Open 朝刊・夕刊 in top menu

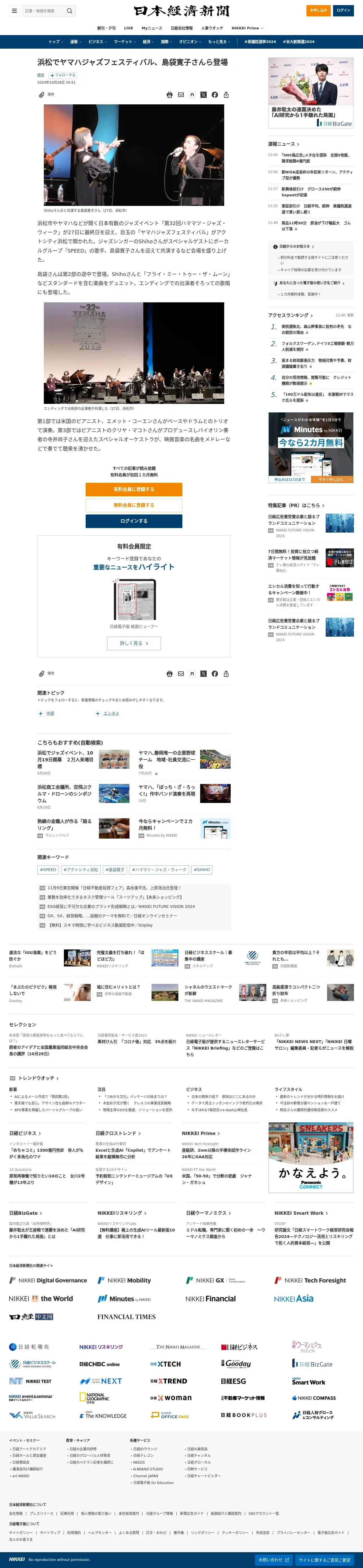point(106,28)
